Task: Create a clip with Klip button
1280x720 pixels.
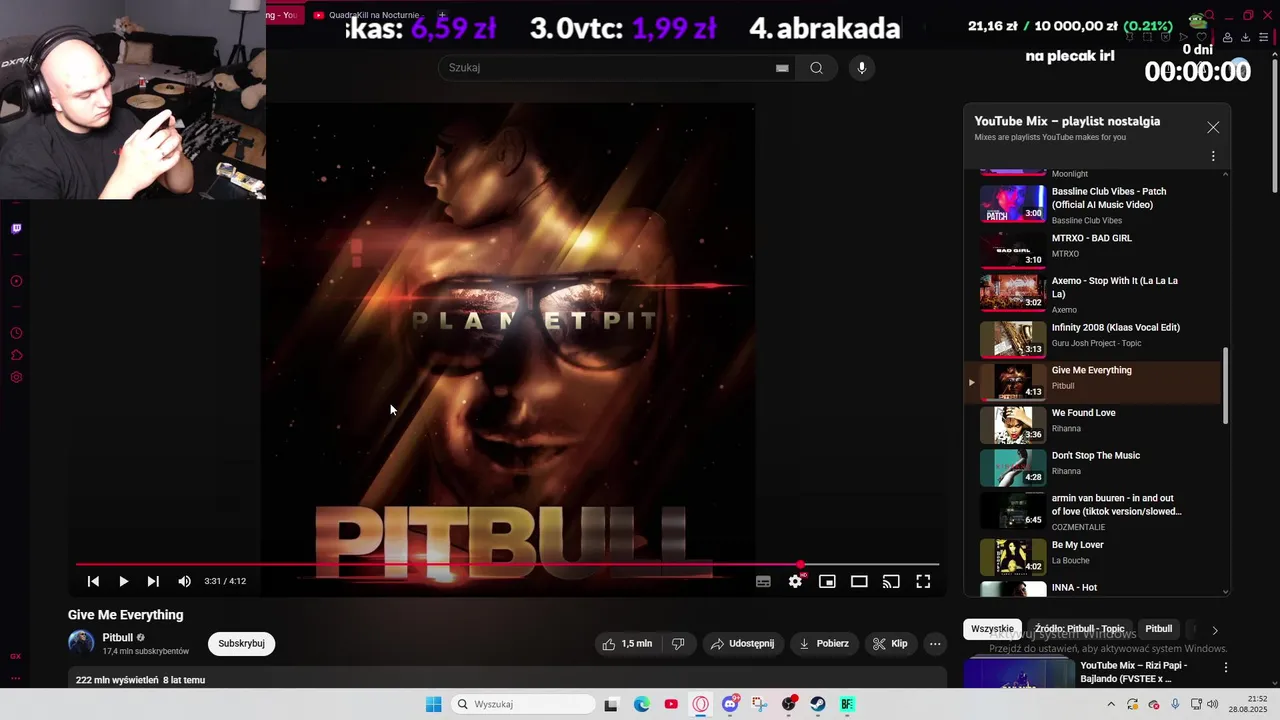Action: coord(890,644)
